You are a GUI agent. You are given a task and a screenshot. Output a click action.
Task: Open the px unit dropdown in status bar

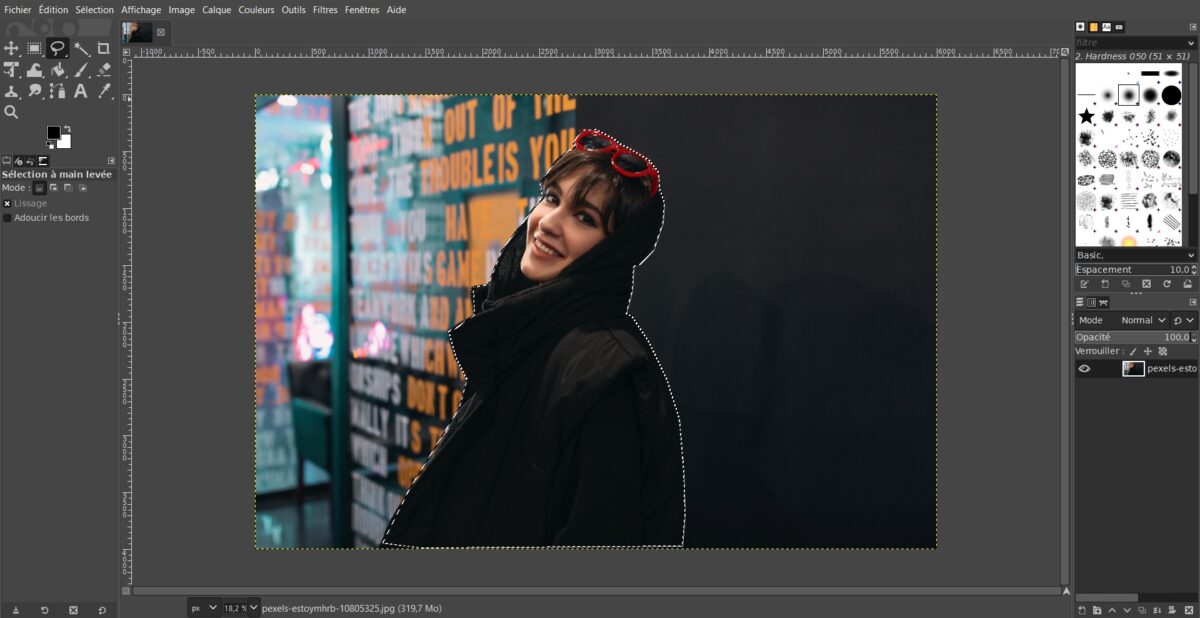click(x=204, y=607)
